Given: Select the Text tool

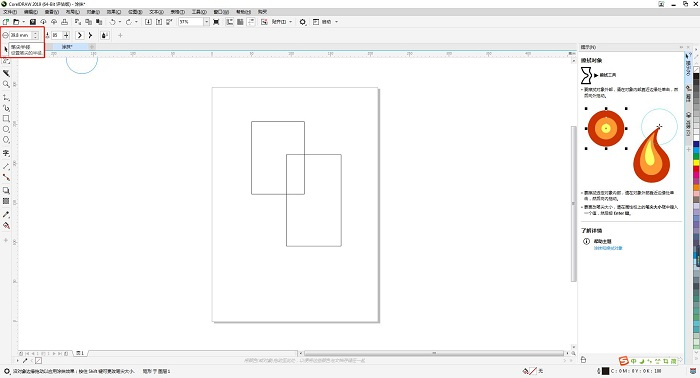Looking at the screenshot, I should pos(6,153).
